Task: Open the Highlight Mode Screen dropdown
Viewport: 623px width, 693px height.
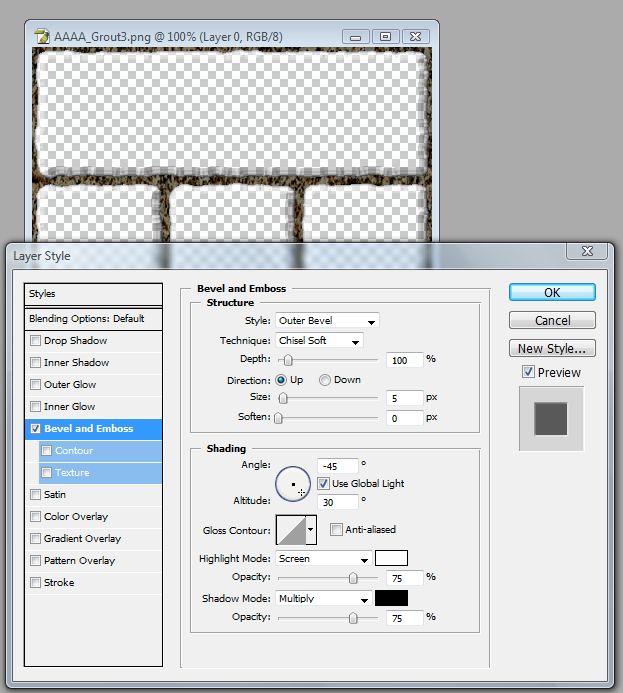Action: coord(323,559)
